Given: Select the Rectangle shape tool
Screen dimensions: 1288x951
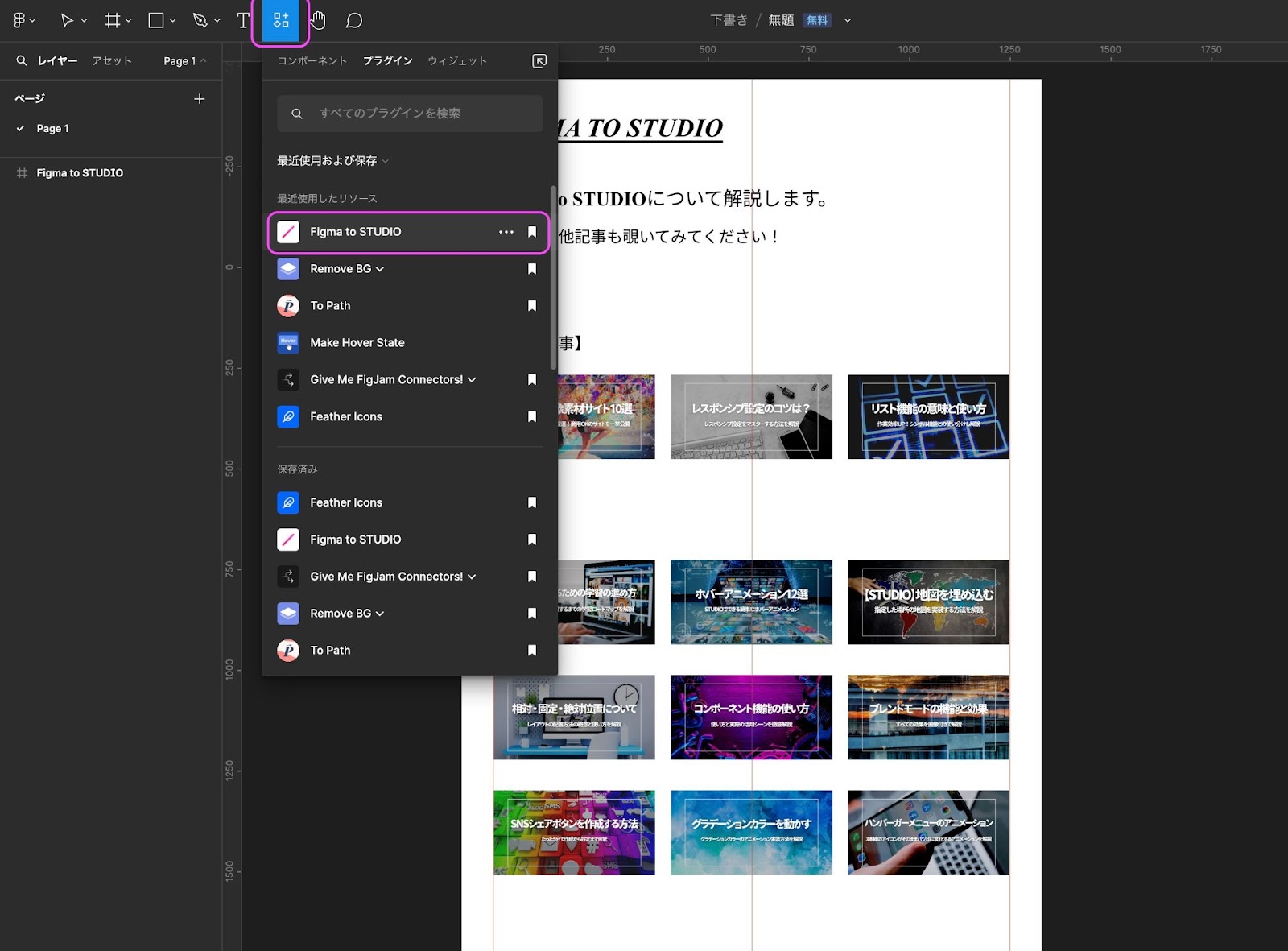Looking at the screenshot, I should click(x=156, y=20).
